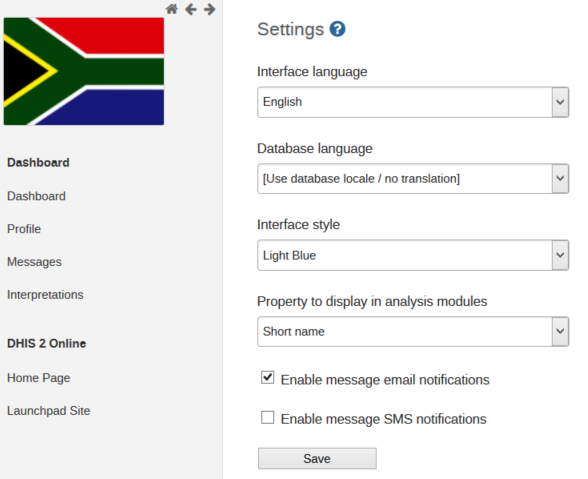The width and height of the screenshot is (588, 479).
Task: Go back using the left arrow icon
Action: click(x=191, y=9)
